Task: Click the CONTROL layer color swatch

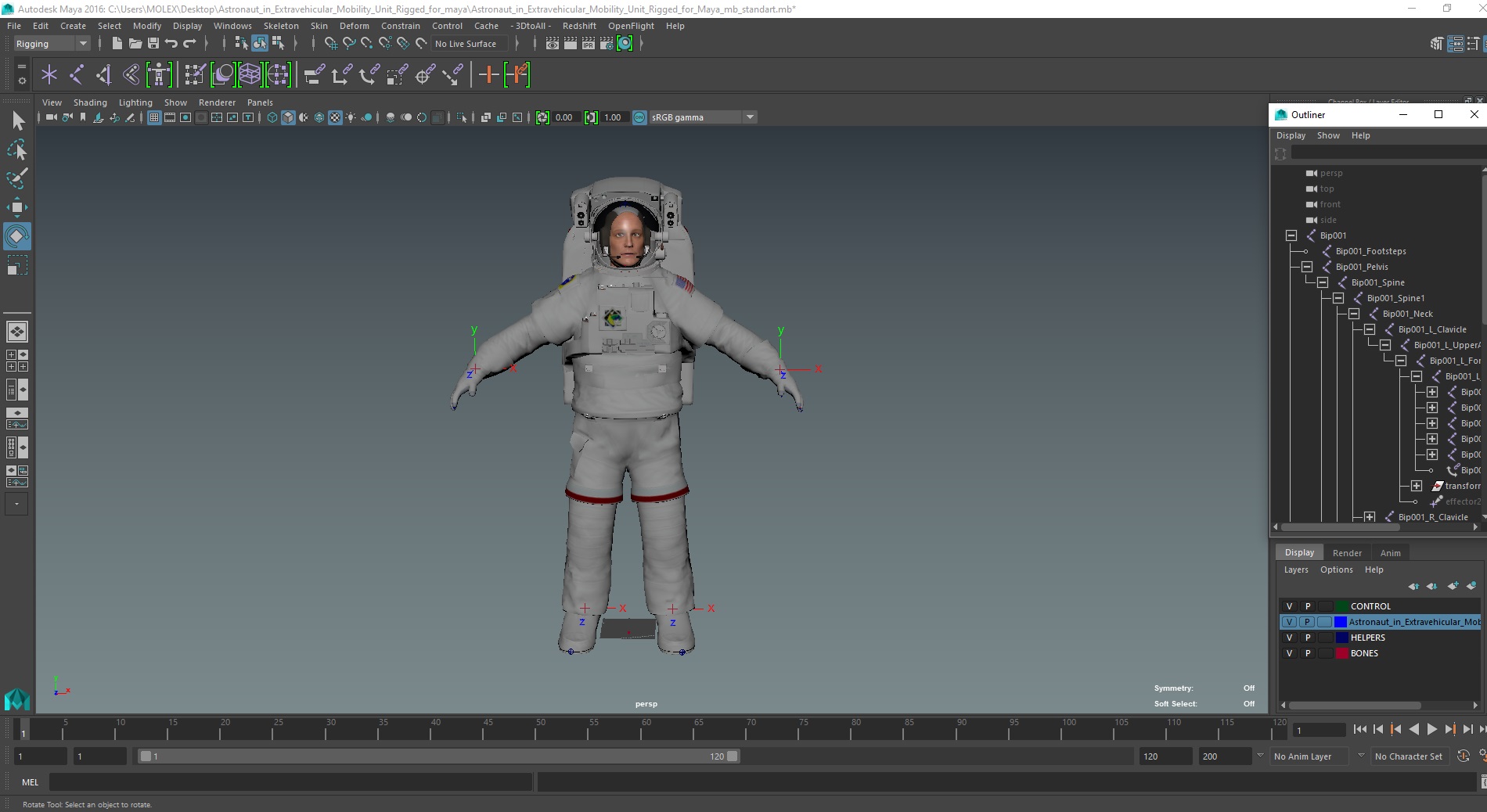Action: click(1342, 606)
